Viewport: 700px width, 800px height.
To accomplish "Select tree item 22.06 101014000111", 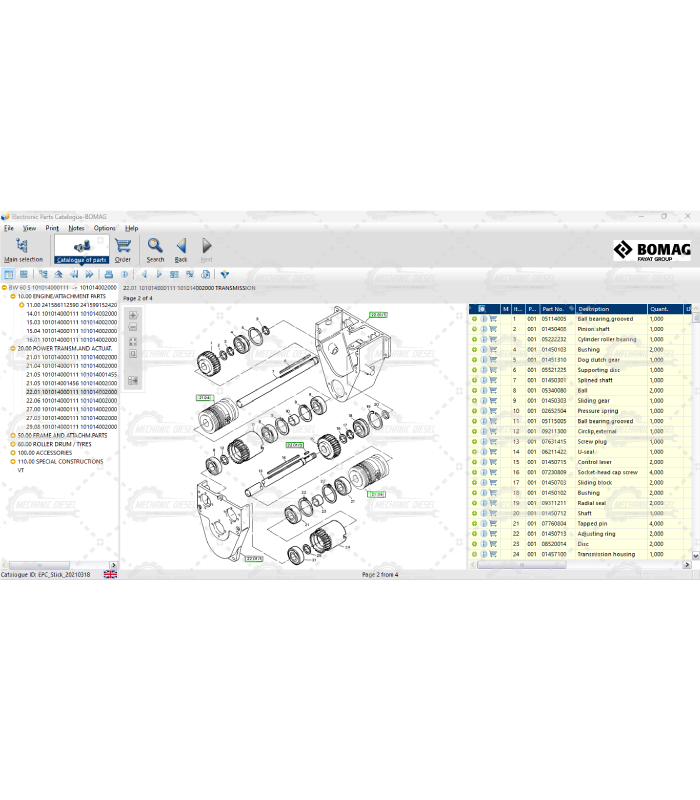I will click(71, 401).
